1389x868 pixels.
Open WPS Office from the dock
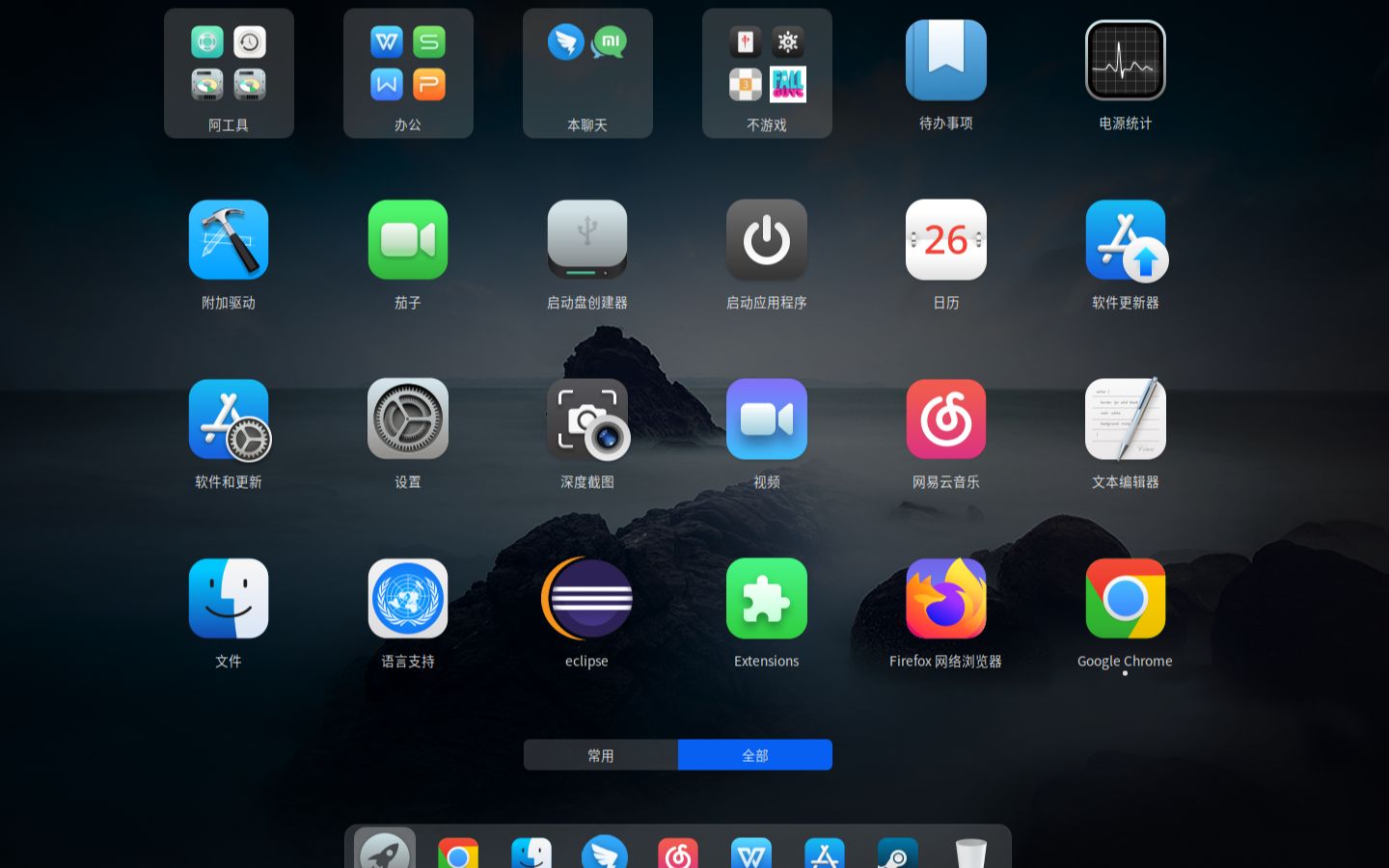(751, 853)
